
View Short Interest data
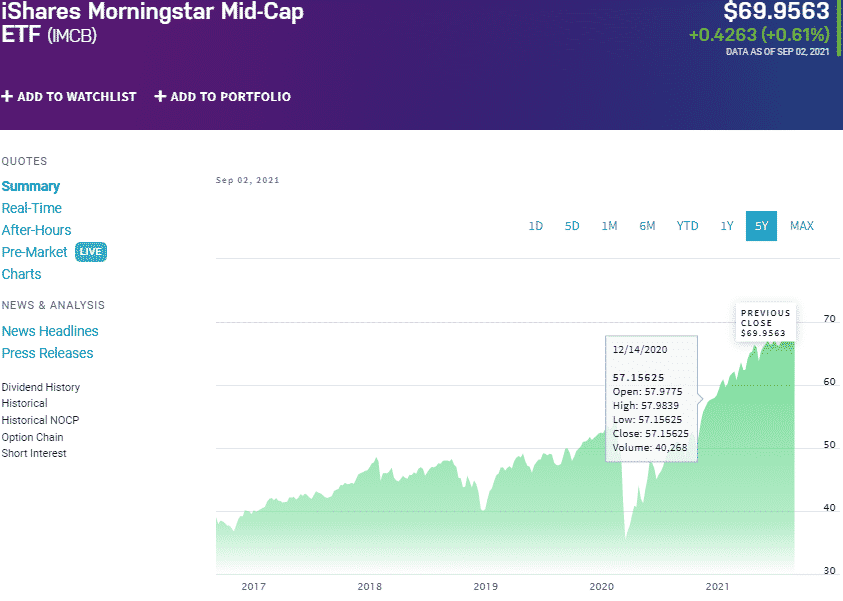coord(34,453)
